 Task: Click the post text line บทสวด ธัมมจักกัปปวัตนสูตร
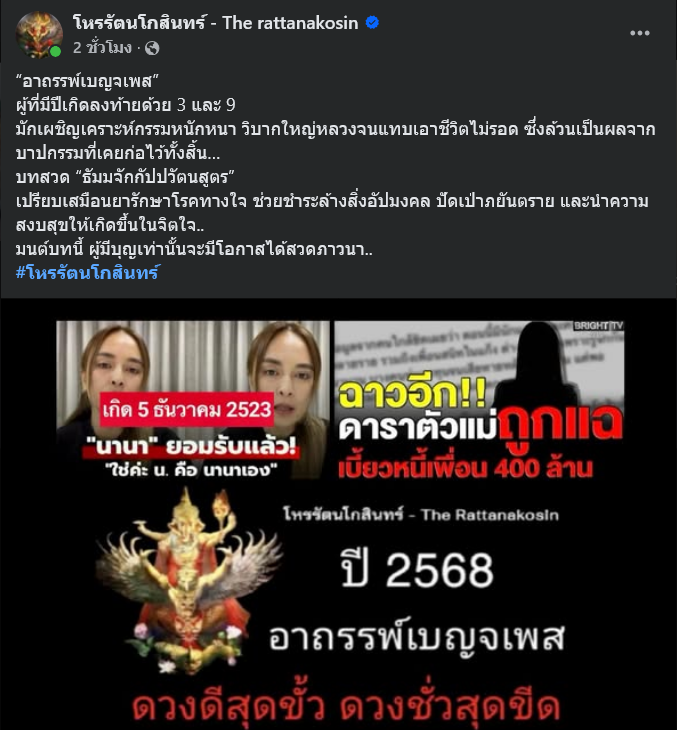coord(125,177)
